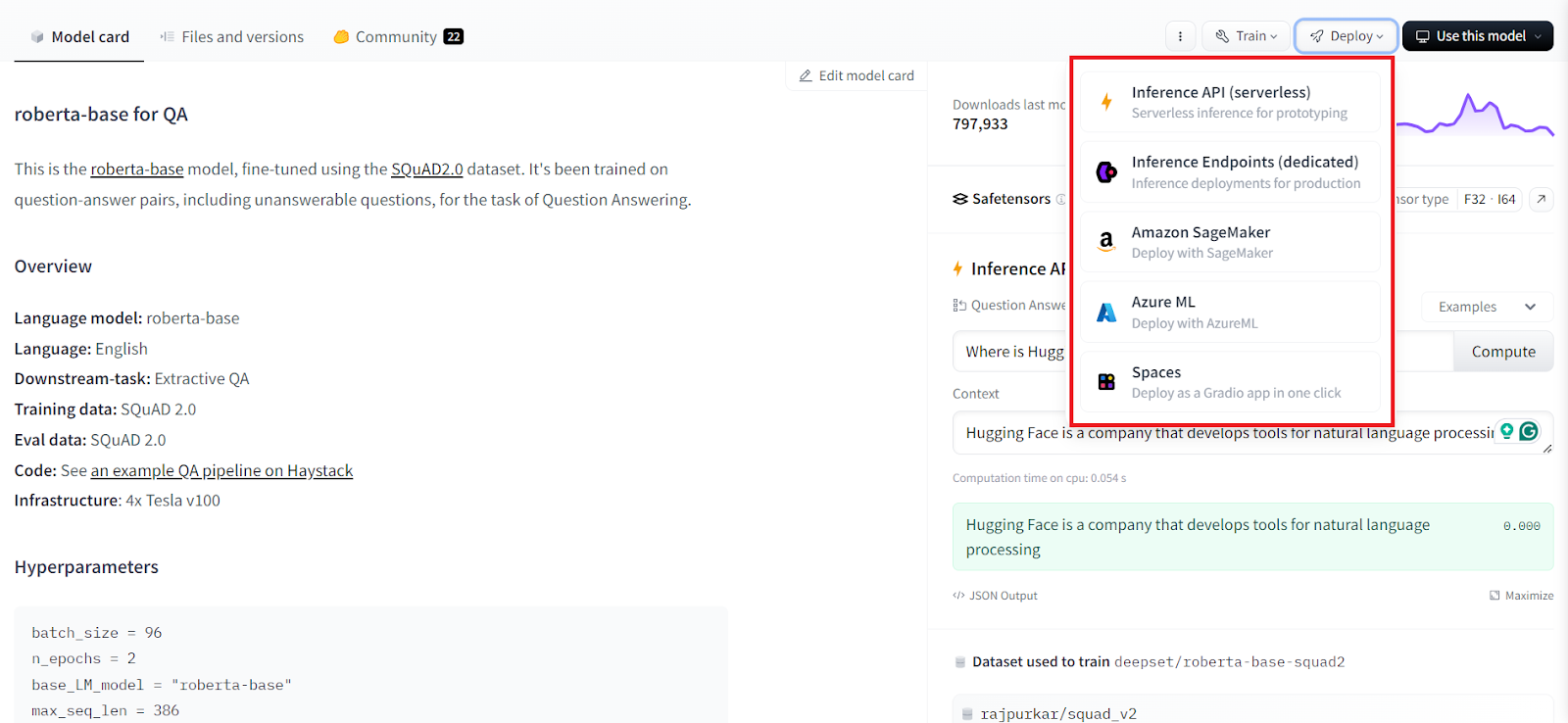
Task: Click the 'Downstream-task: Extractive QA' line
Action: pos(132,379)
